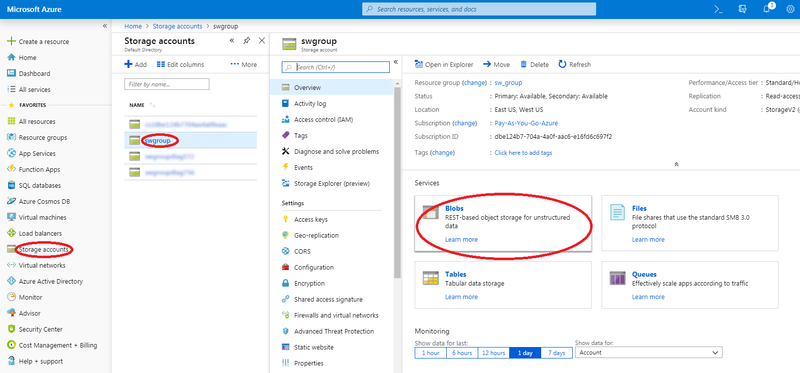The height and width of the screenshot is (373, 800).
Task: Collapse the Storage accounts blade
Action: (x=232, y=41)
